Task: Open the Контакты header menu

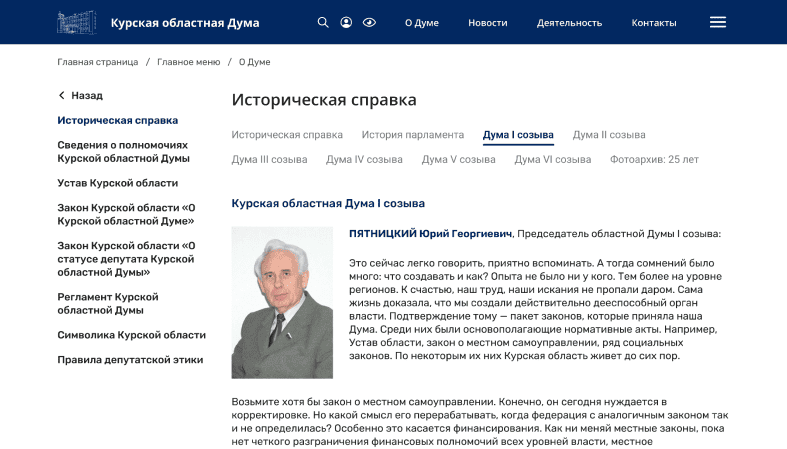Action: [x=653, y=23]
